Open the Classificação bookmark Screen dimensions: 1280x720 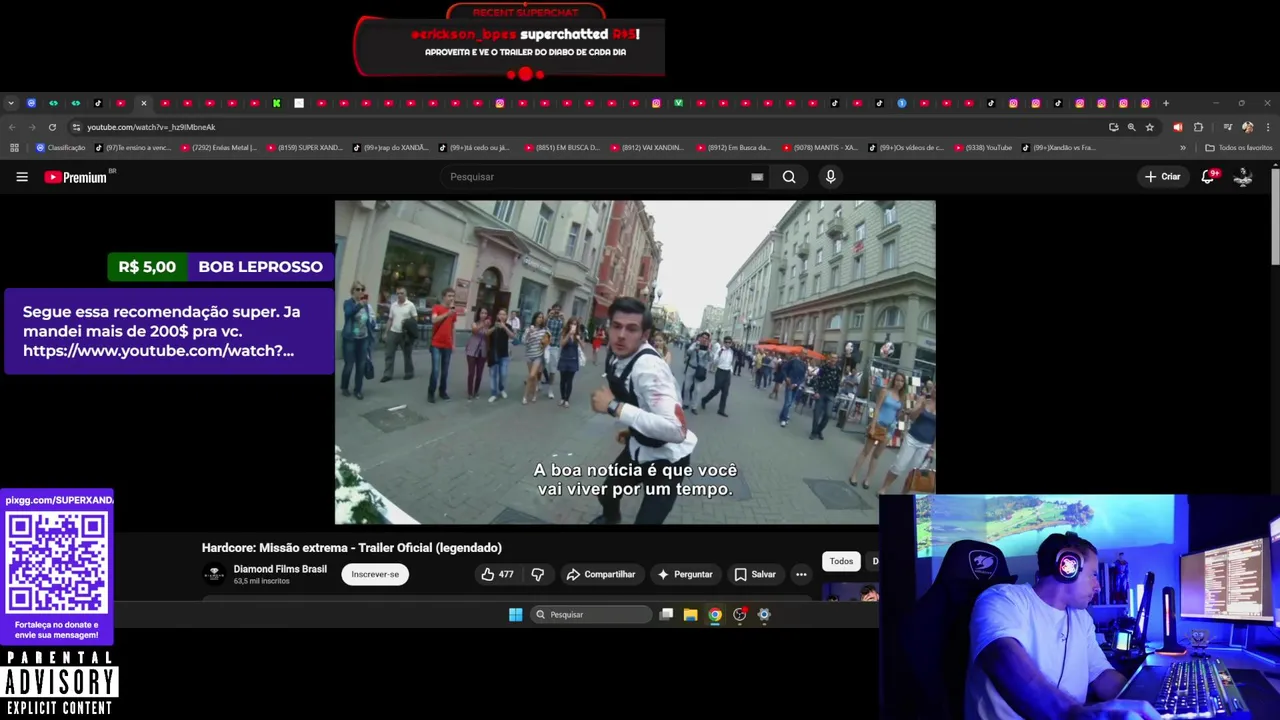pos(61,148)
